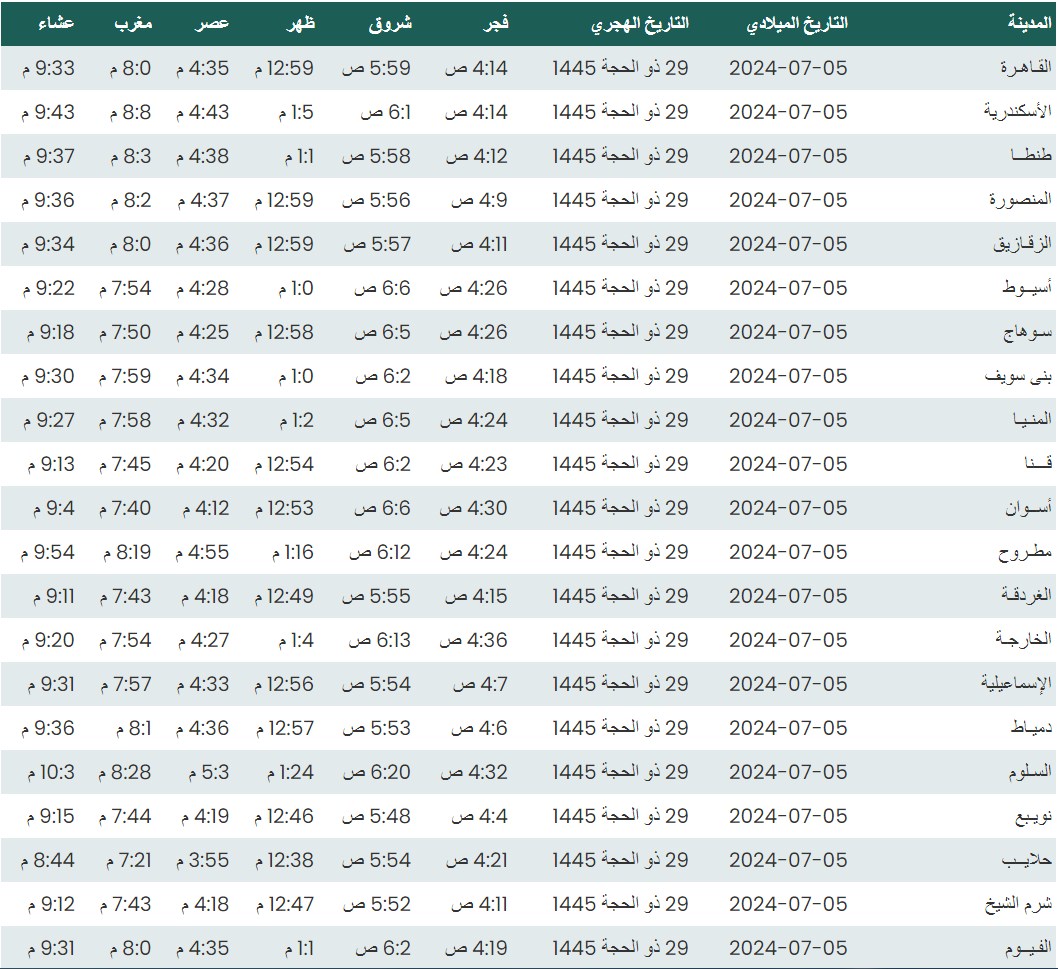Click the نويبع sunrise time 5:48 ص
The width and height of the screenshot is (1058, 969).
click(x=376, y=816)
